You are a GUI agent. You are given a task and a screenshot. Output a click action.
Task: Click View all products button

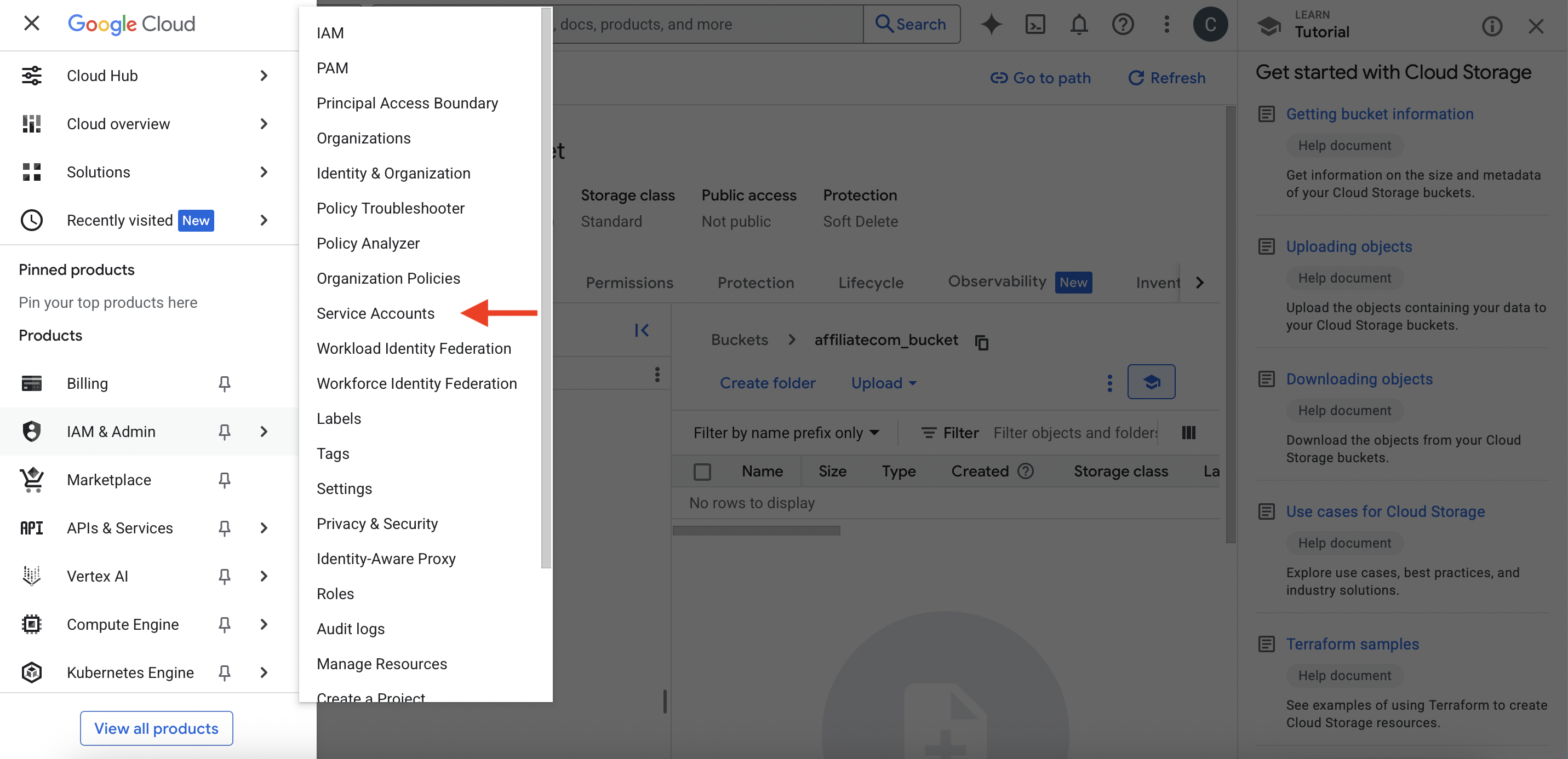click(x=157, y=728)
